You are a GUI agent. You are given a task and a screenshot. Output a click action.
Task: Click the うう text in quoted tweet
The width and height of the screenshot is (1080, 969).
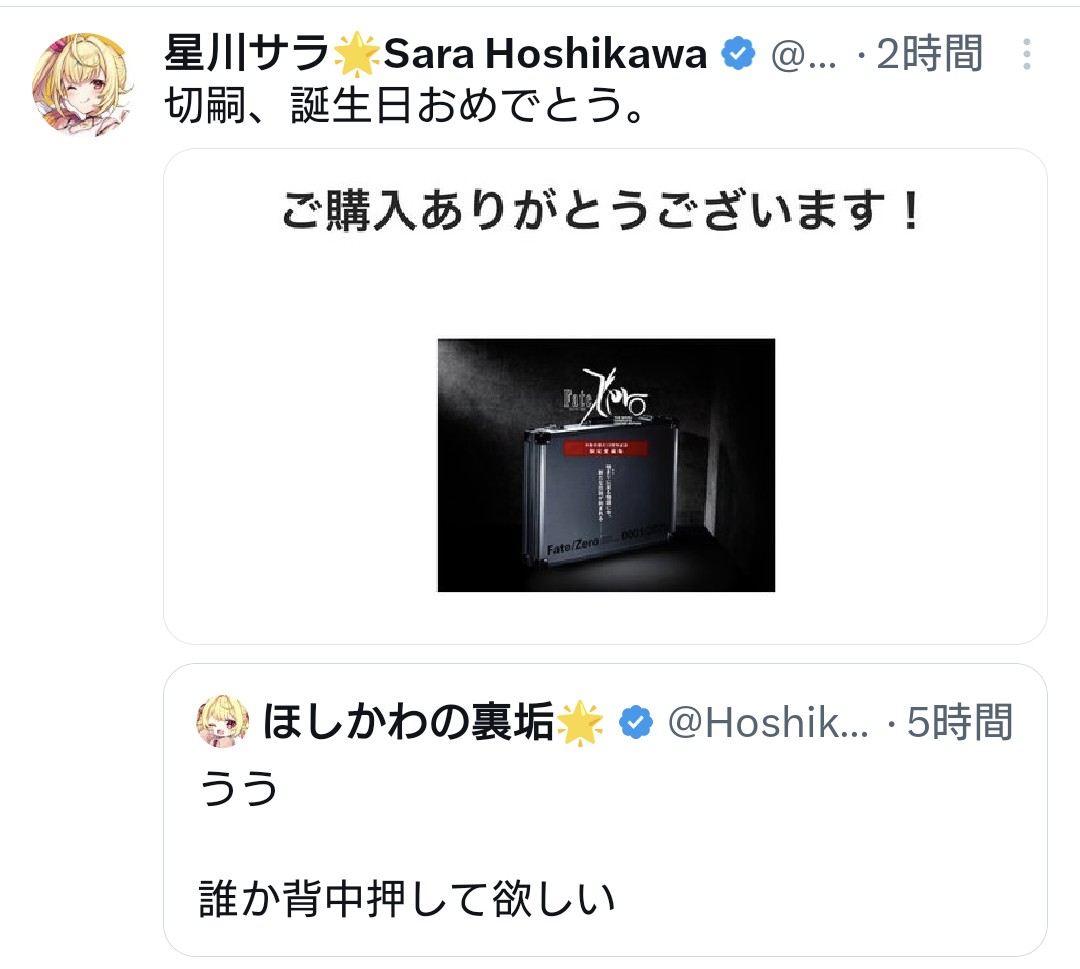coord(238,789)
